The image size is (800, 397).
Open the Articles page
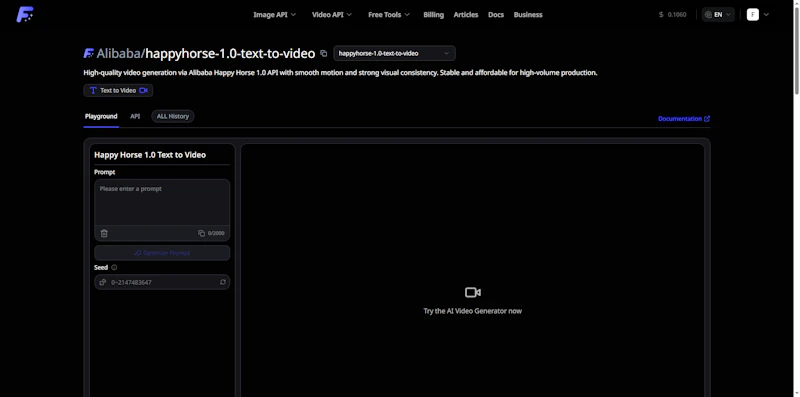[466, 15]
